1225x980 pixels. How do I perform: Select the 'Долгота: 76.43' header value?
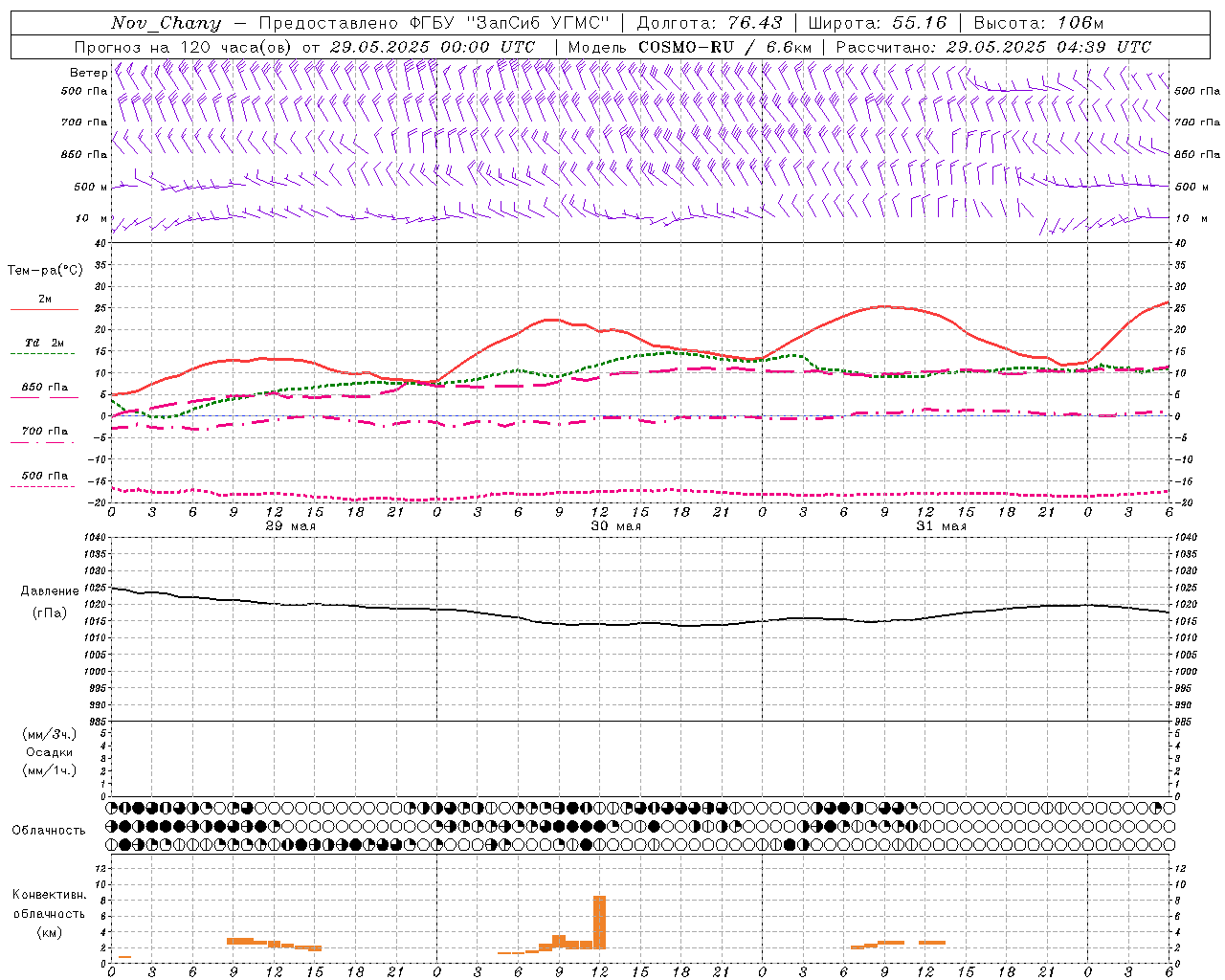pos(709,23)
